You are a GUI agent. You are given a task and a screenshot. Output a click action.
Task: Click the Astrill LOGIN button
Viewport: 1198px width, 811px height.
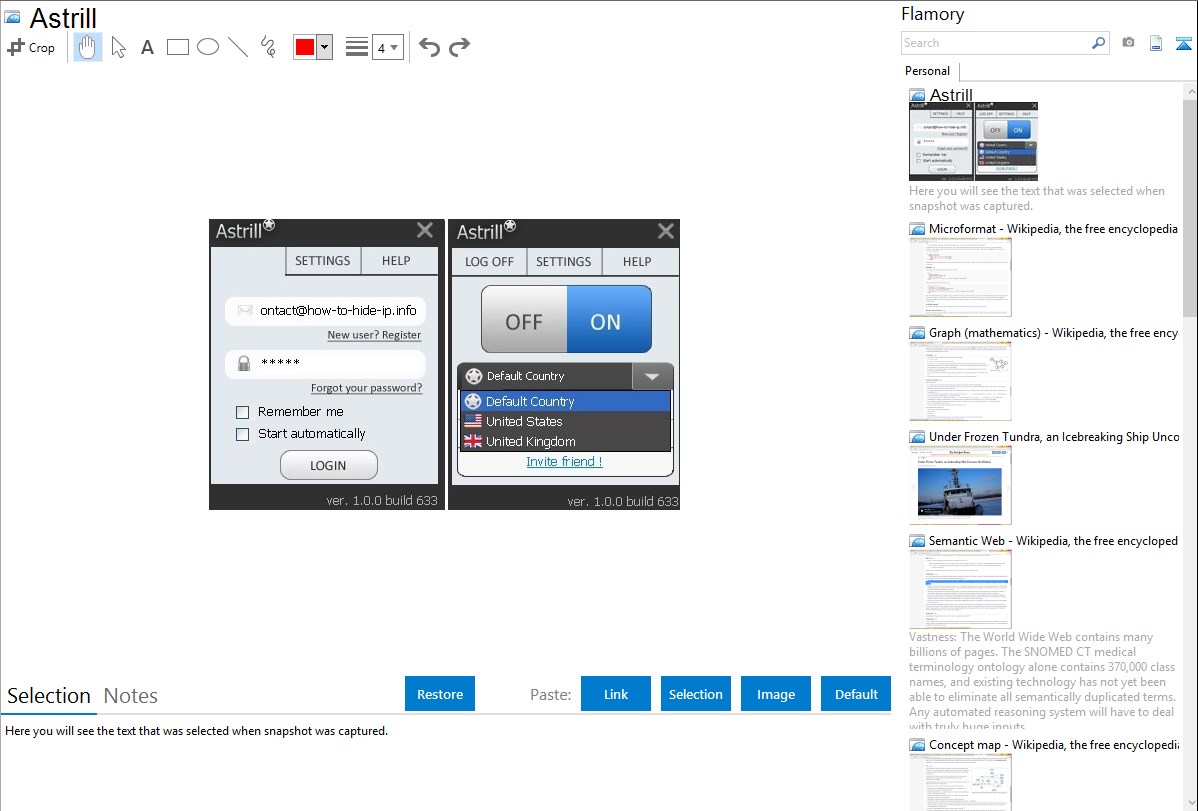(x=329, y=466)
